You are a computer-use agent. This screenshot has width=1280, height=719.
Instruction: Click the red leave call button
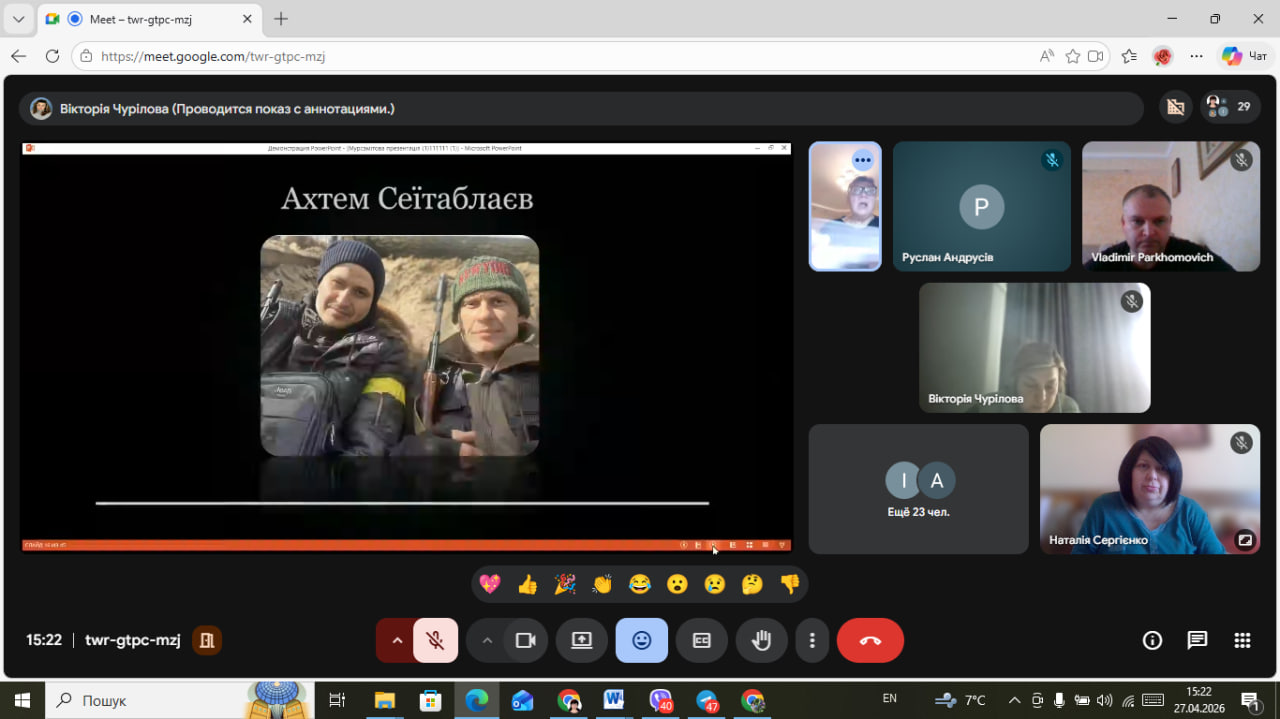click(x=870, y=641)
